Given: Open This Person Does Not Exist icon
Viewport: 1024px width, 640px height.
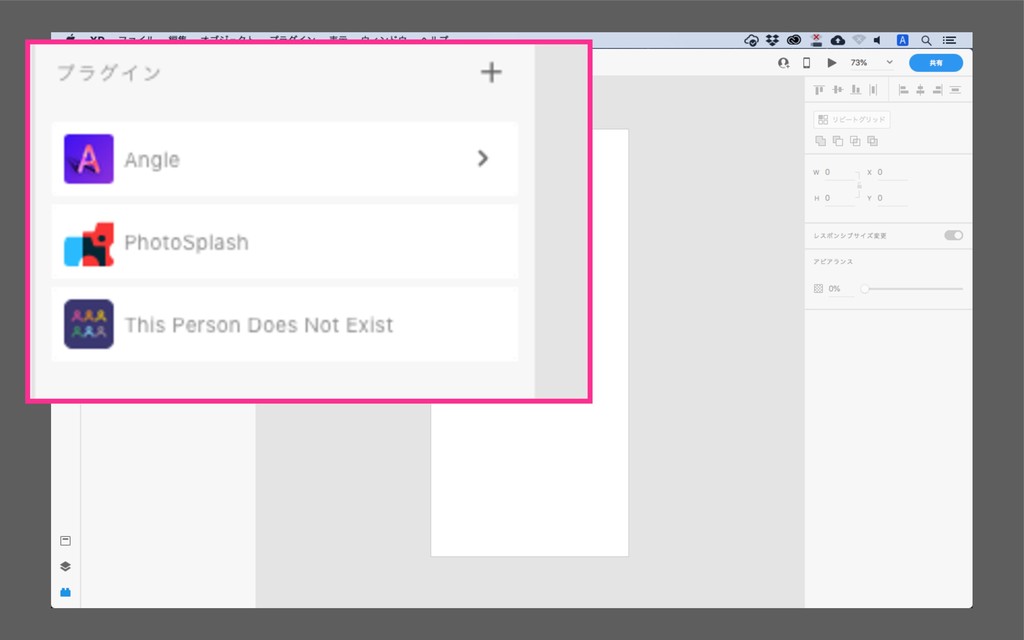Looking at the screenshot, I should (89, 324).
